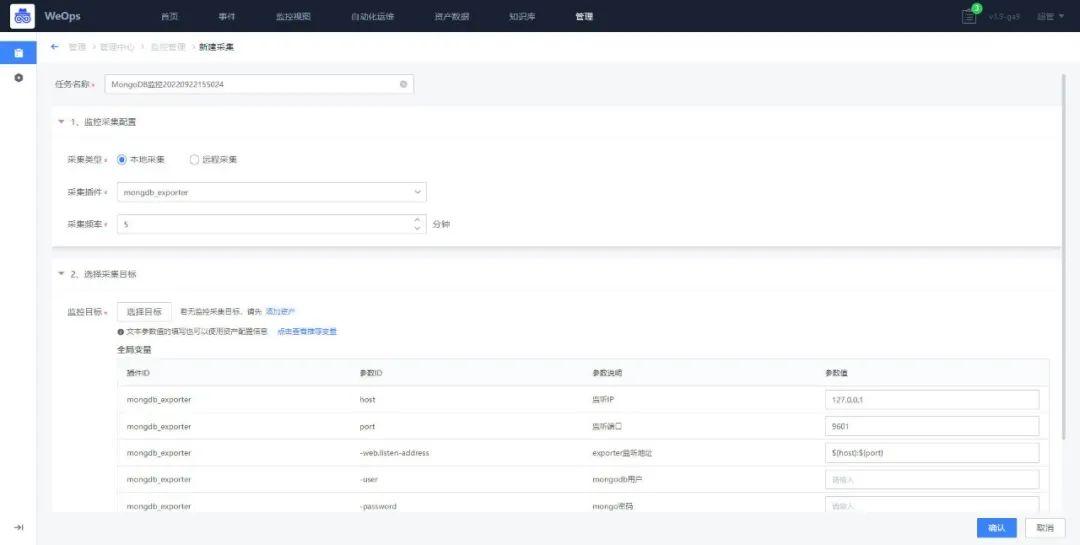
Task: Click the 监控管理 breadcrumb link
Action: (x=168, y=47)
